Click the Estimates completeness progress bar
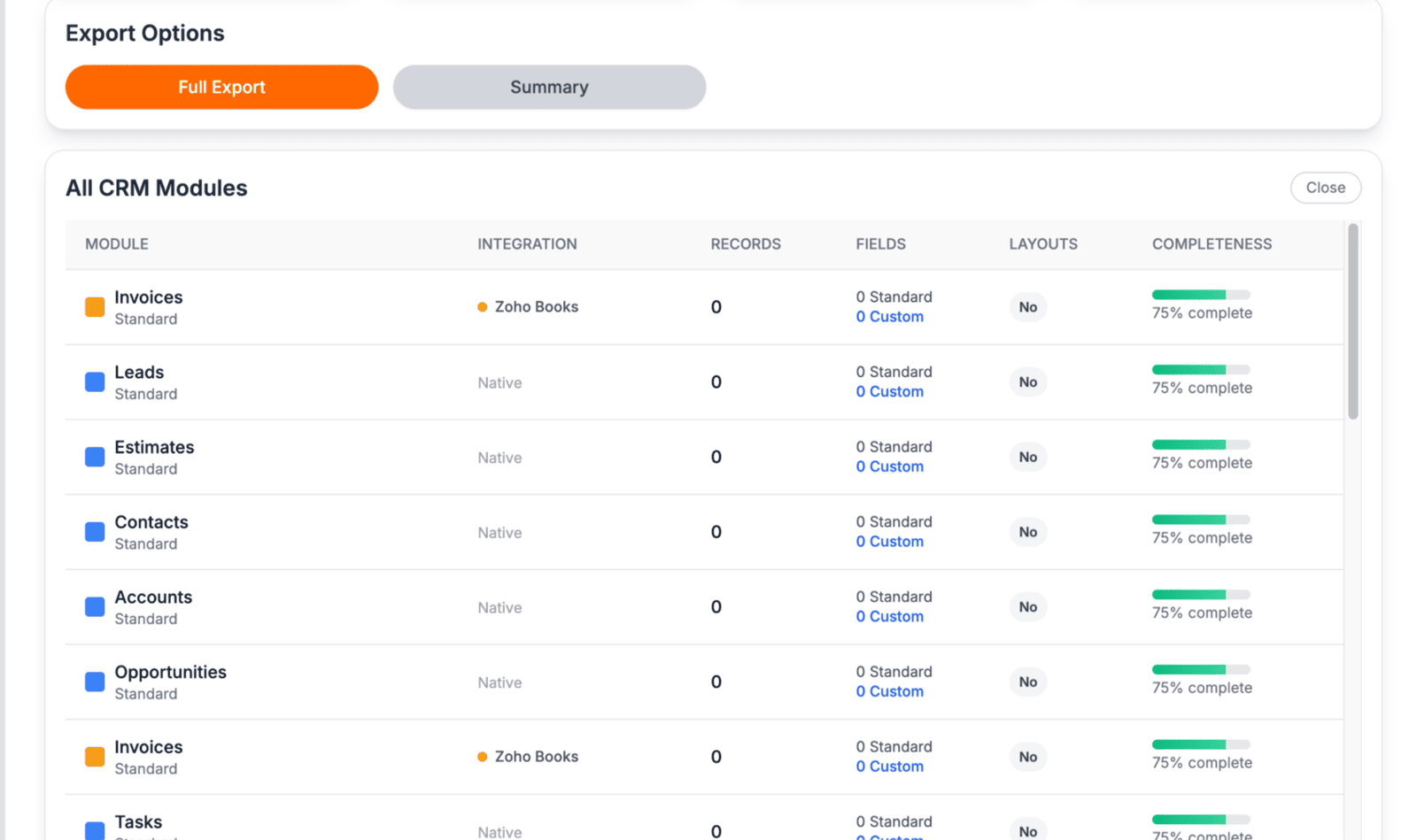This screenshot has width=1417, height=840. click(x=1200, y=444)
